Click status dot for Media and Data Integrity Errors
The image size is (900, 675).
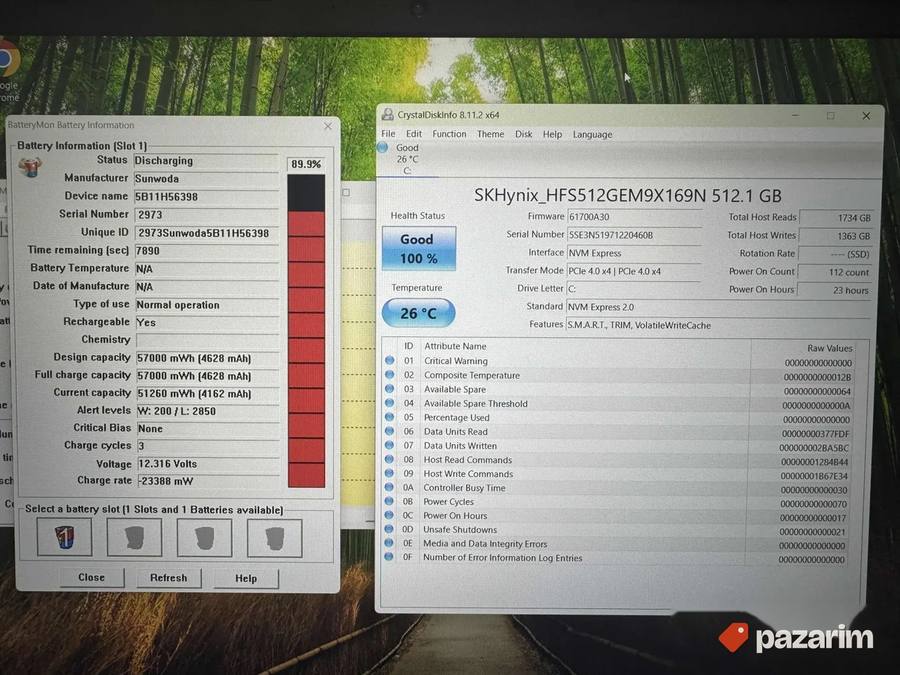389,542
